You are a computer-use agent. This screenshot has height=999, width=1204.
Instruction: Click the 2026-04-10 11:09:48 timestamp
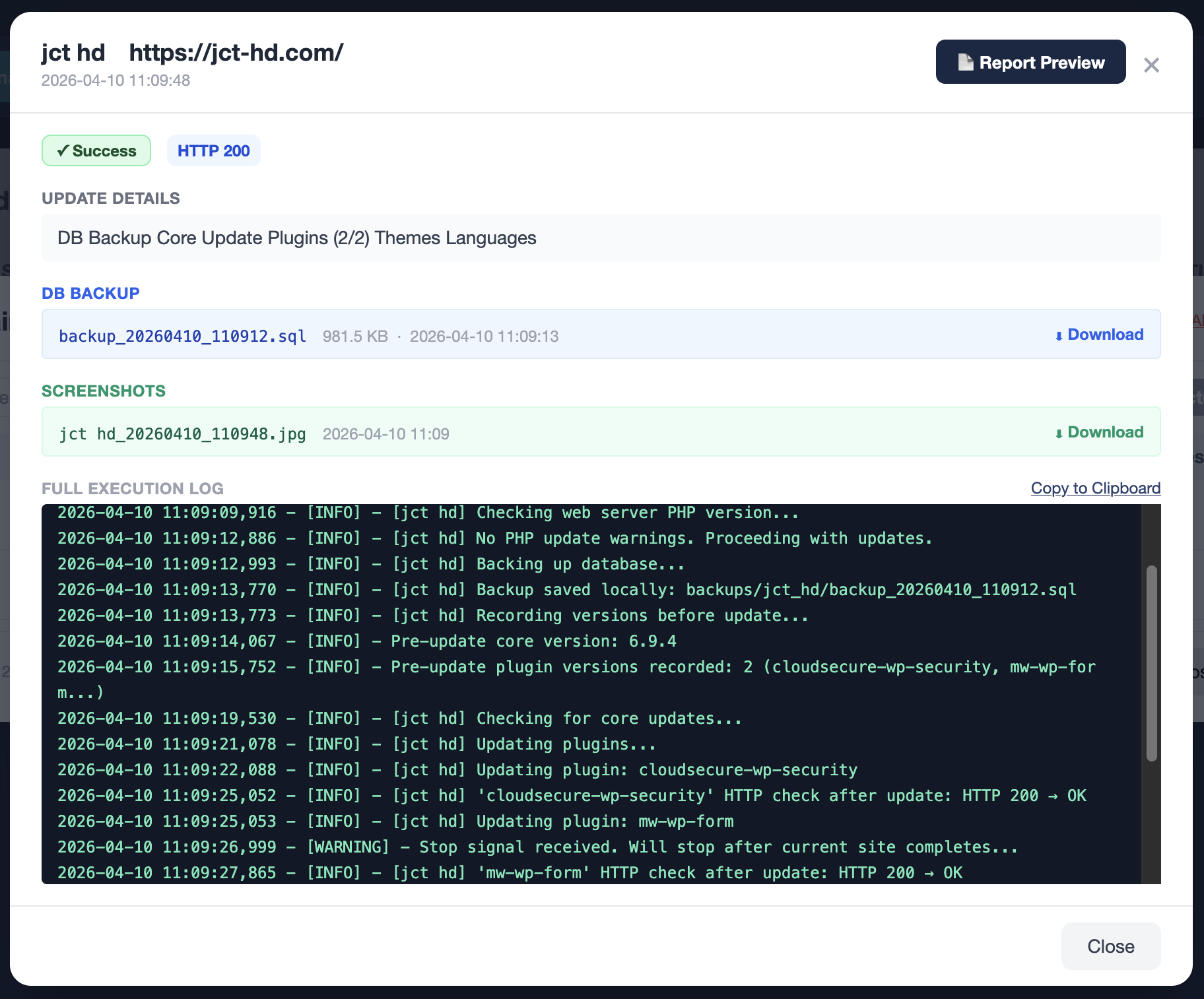[x=115, y=81]
